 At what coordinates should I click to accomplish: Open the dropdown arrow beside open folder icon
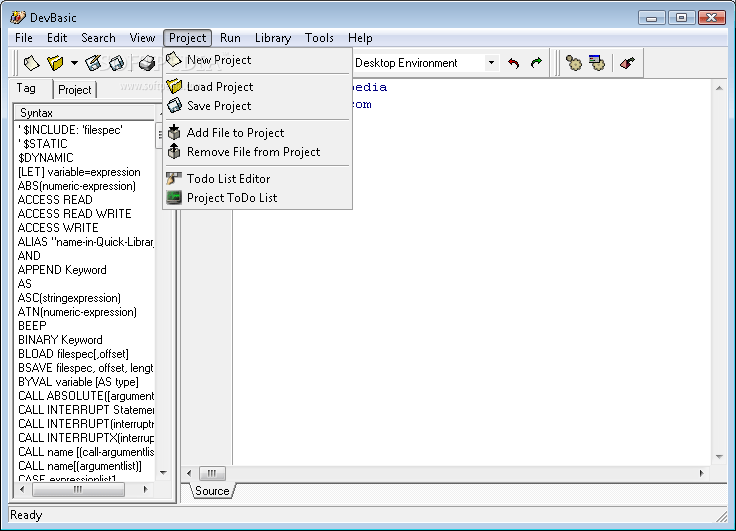pos(74,62)
